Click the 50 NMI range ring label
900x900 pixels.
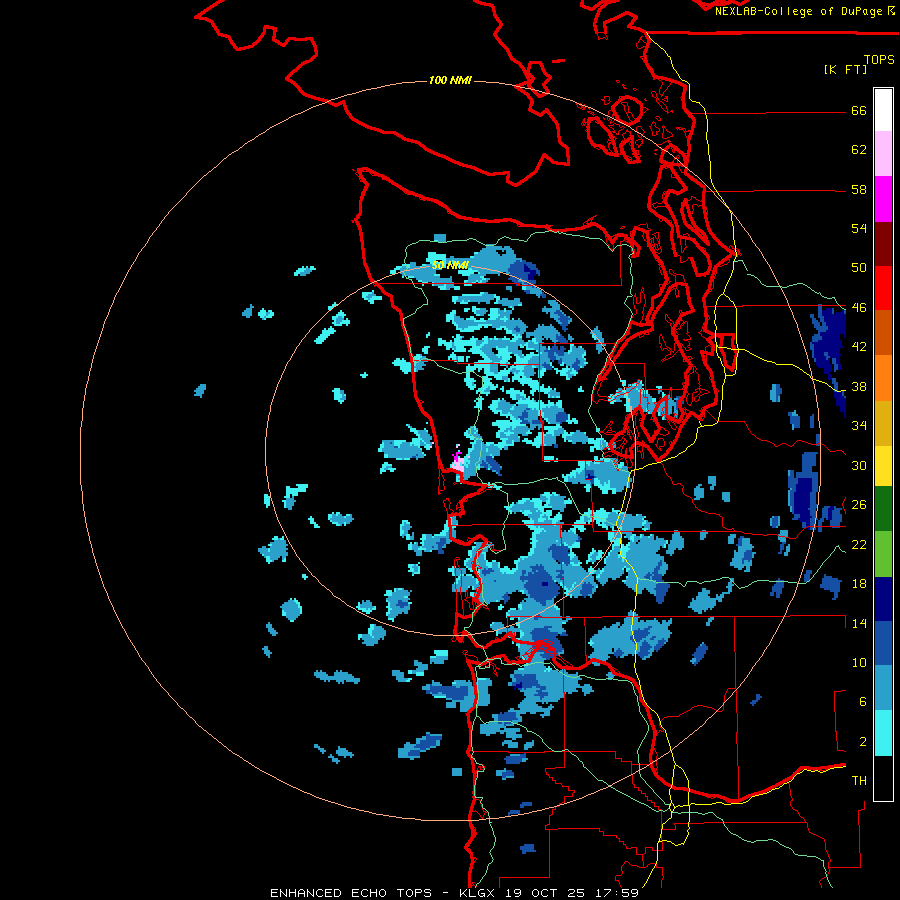450,265
